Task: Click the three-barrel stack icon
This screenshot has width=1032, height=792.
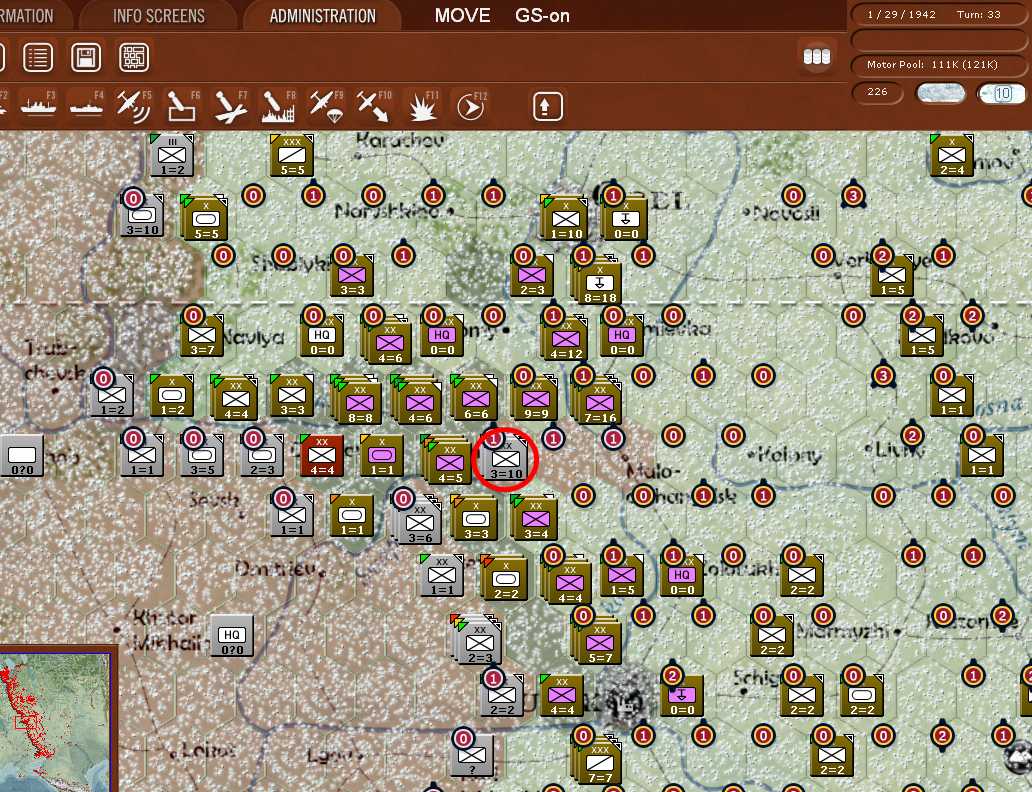Action: coord(817,57)
